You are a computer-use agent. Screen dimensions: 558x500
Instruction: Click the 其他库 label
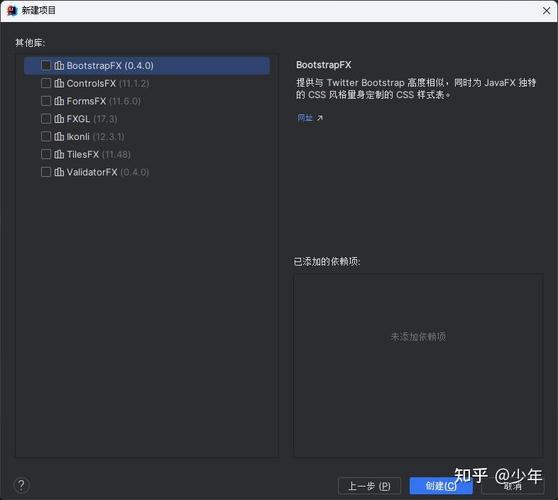30,43
